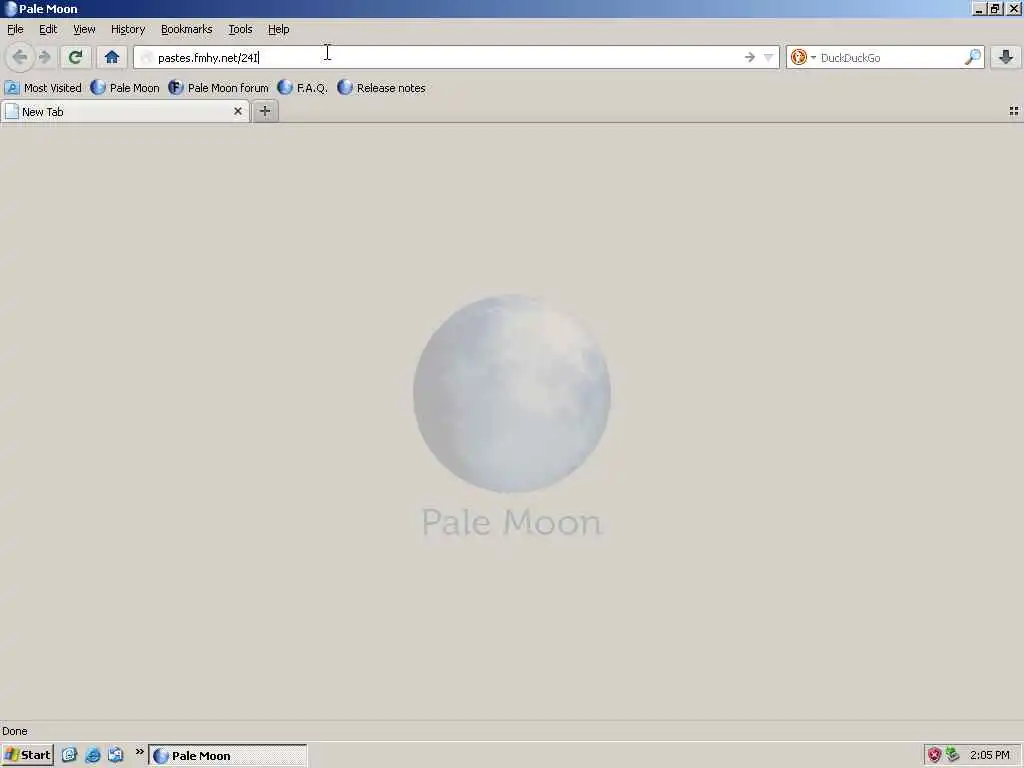
Task: Click the safely remove hardware tray icon
Action: point(953,755)
